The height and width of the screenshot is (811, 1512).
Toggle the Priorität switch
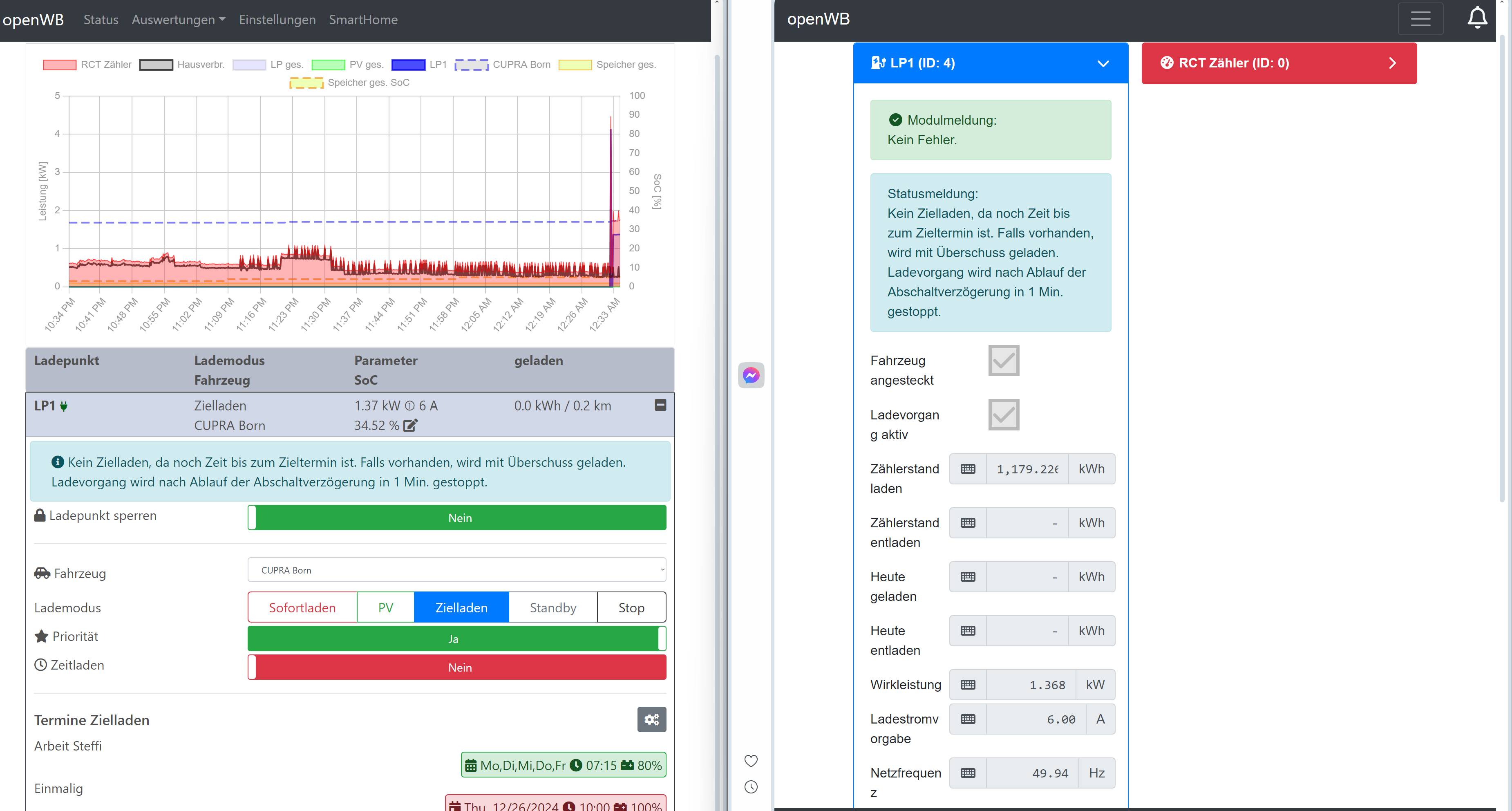[456, 638]
